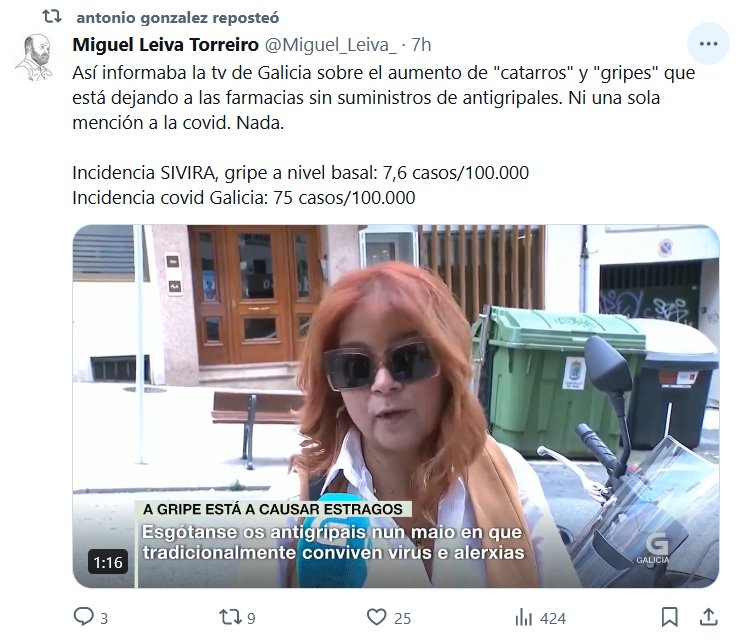Open Miguel Leiva Torreiro profile name
Image resolution: width=736 pixels, height=640 pixels.
click(x=165, y=45)
